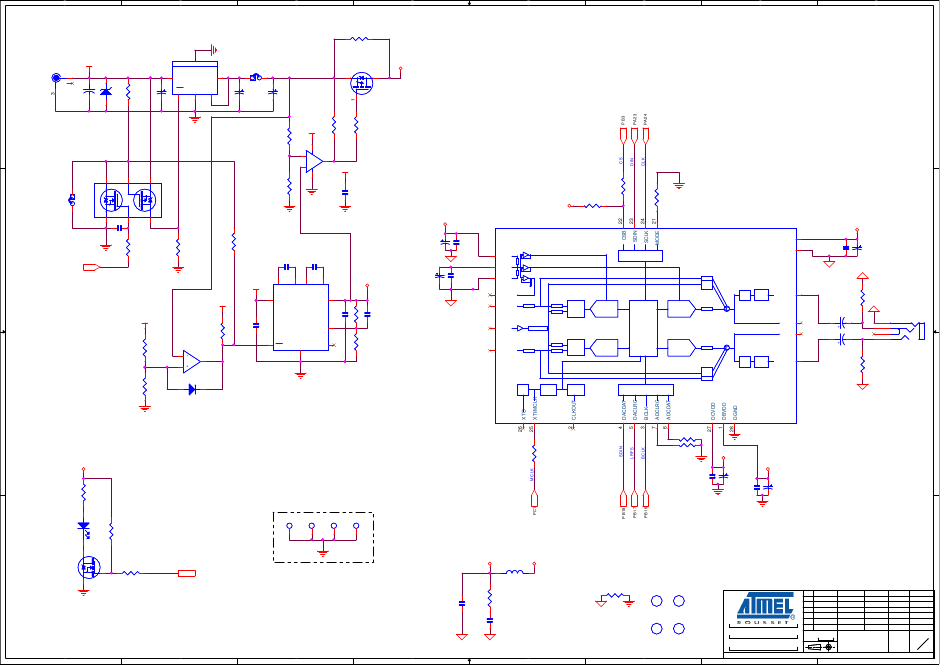Viewport: 950px width, 671px height.
Task: Click the projection symbol in the title block
Action: pos(820,647)
